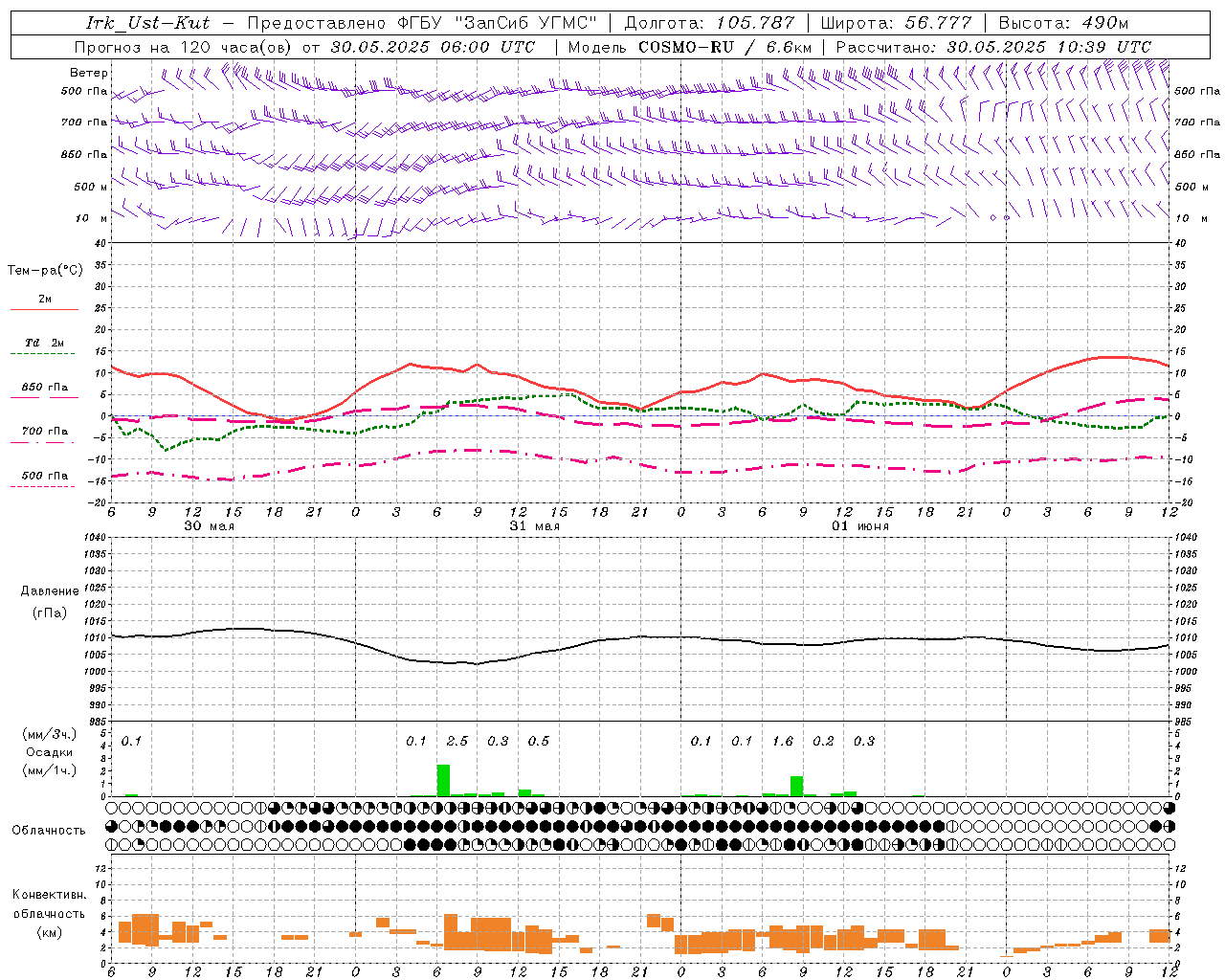Click the Td 2м legend label
1225x980 pixels.
pyautogui.click(x=45, y=343)
